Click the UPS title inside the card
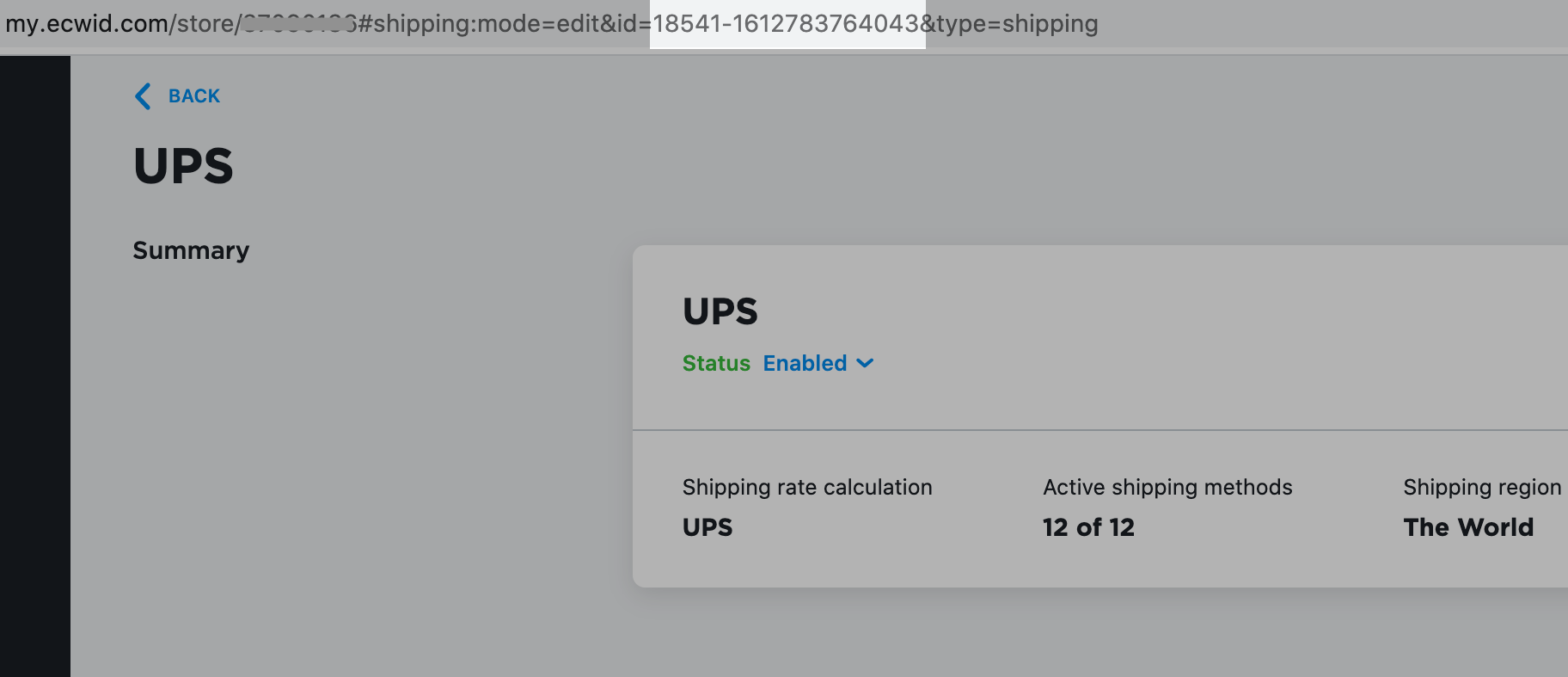Screen dimensions: 1568x677 coord(720,311)
